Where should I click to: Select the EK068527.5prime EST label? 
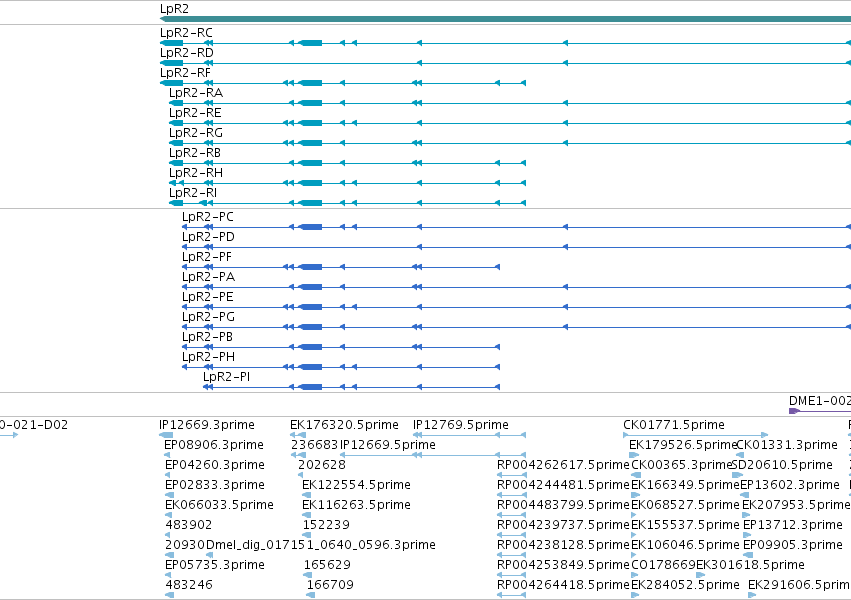(685, 506)
